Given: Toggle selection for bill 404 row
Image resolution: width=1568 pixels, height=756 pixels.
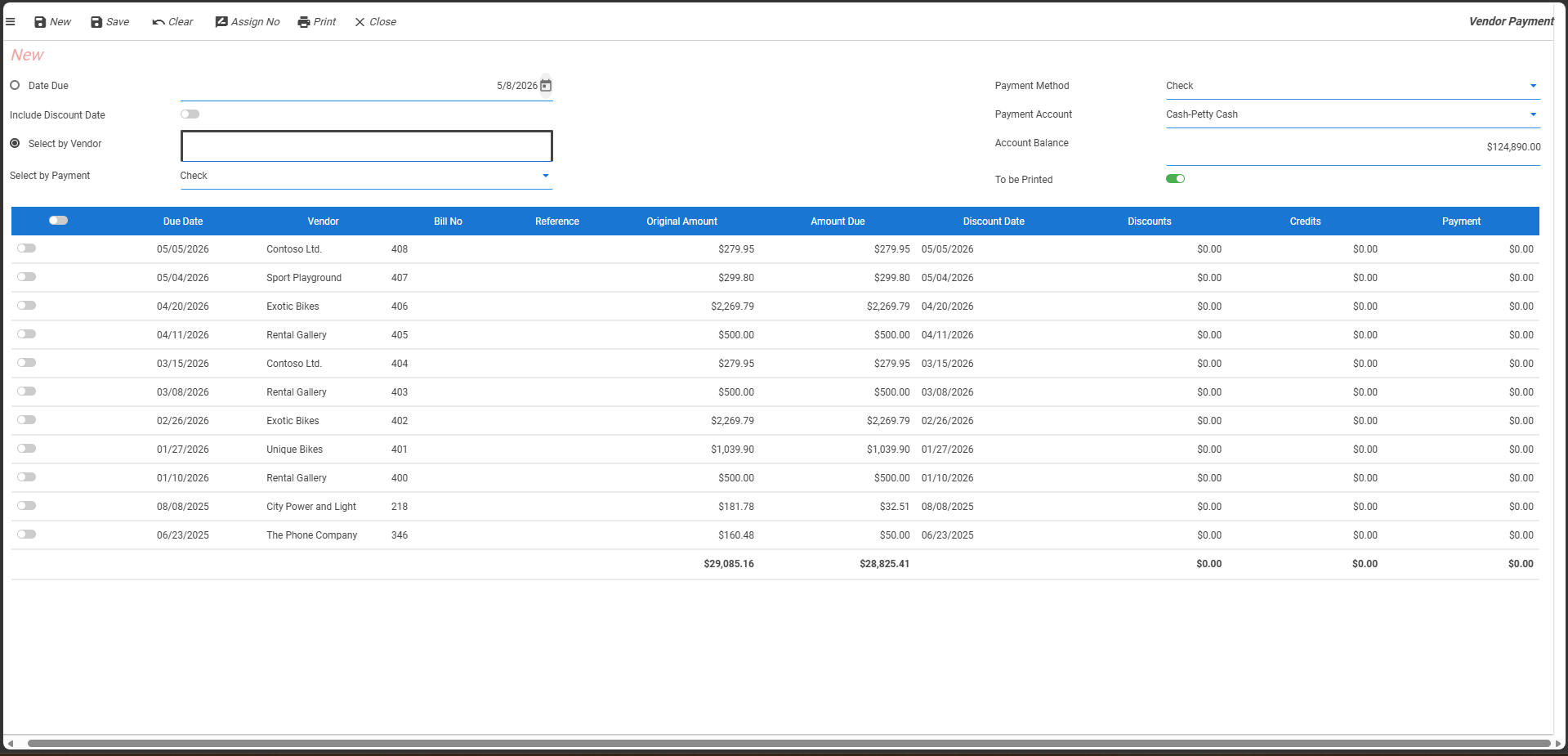Looking at the screenshot, I should 26,363.
